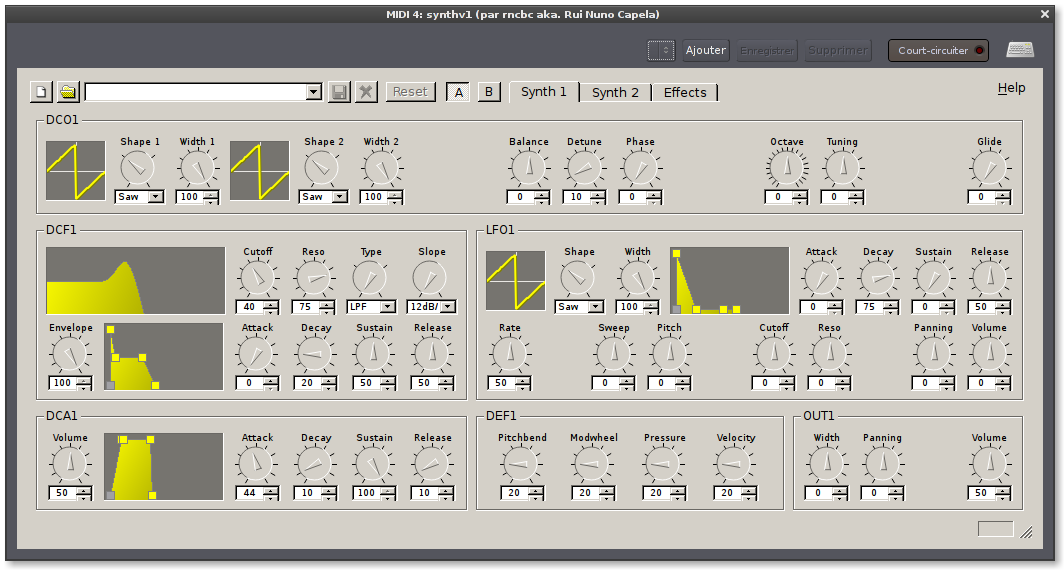Open preset file with folder icon

pos(68,92)
